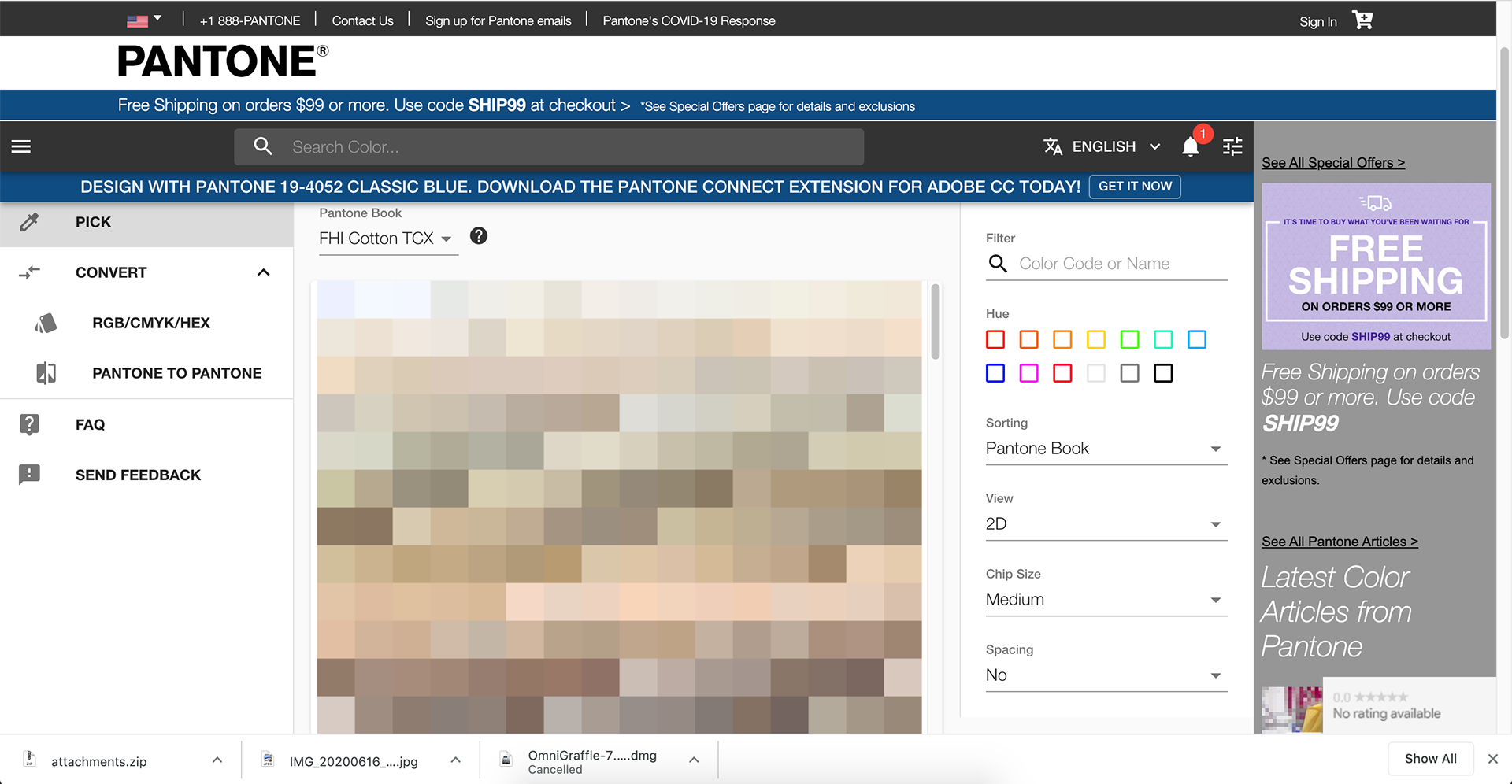Click Sign up for Pantone emails link
This screenshot has width=1512, height=784.
pyautogui.click(x=498, y=21)
